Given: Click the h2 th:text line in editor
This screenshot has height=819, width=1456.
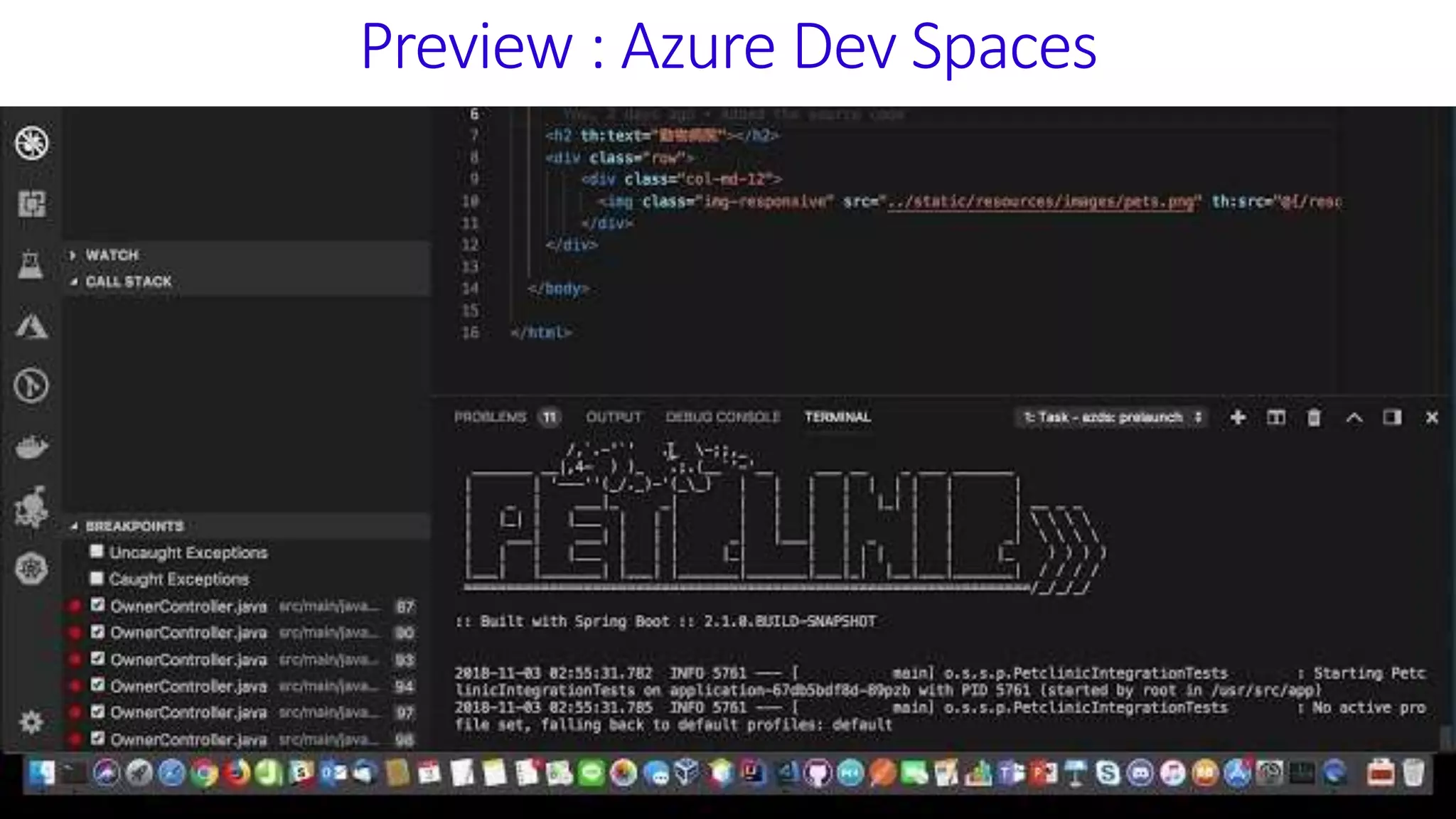Looking at the screenshot, I should [x=662, y=135].
